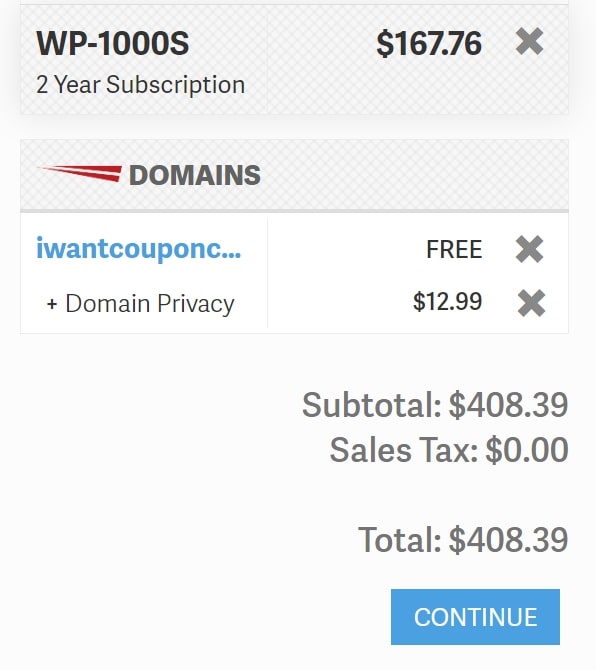Click the 'Total:' label

(399, 540)
